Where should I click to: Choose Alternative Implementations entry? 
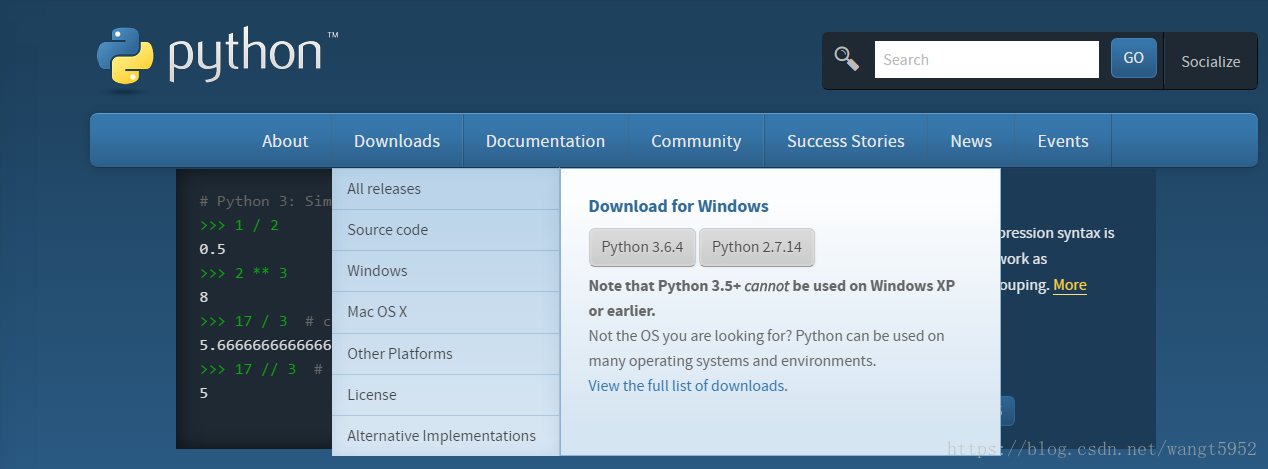[x=446, y=436]
